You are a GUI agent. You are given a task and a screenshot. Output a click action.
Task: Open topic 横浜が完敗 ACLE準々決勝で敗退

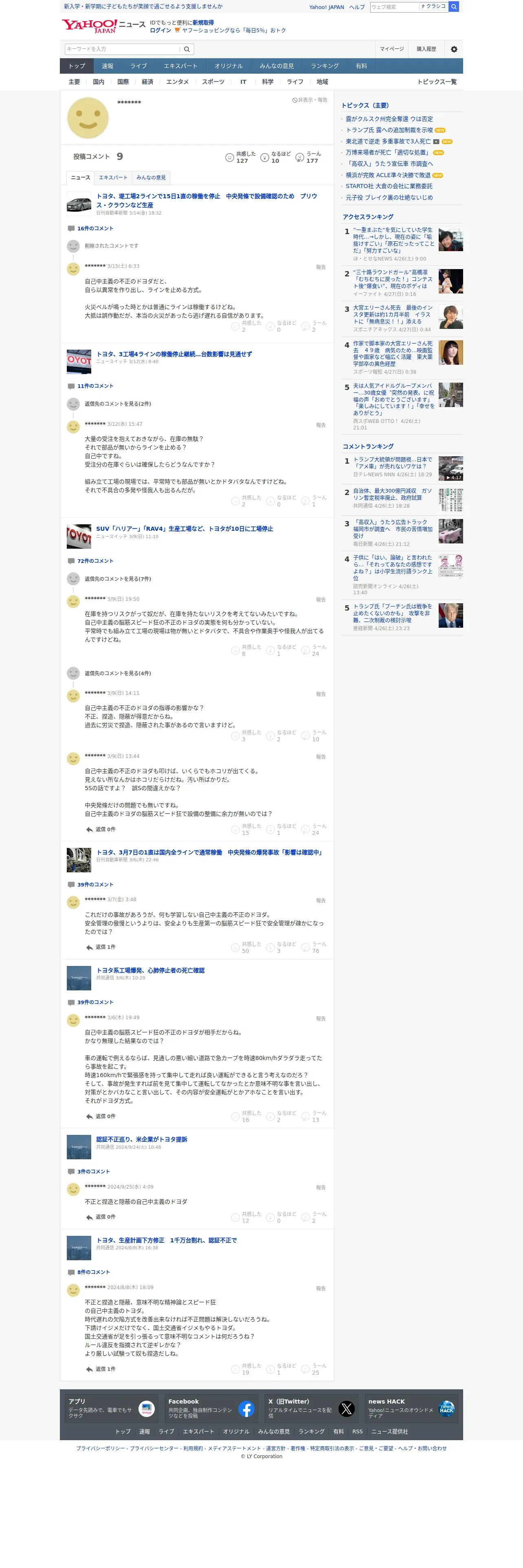click(x=388, y=175)
